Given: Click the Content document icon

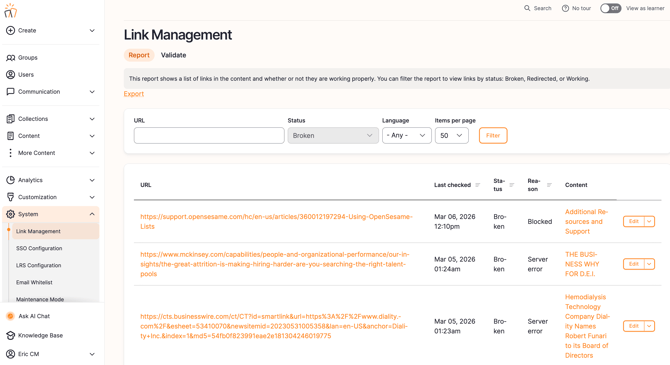Looking at the screenshot, I should 10,136.
